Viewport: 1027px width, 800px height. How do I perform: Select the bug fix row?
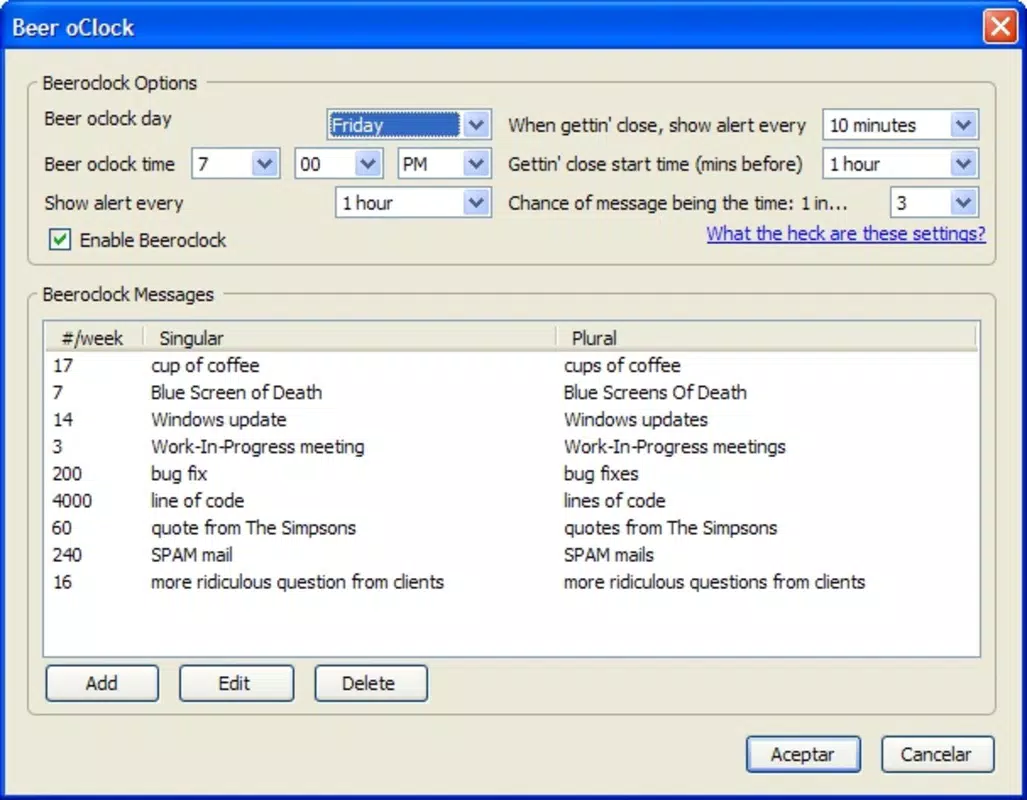(x=512, y=474)
